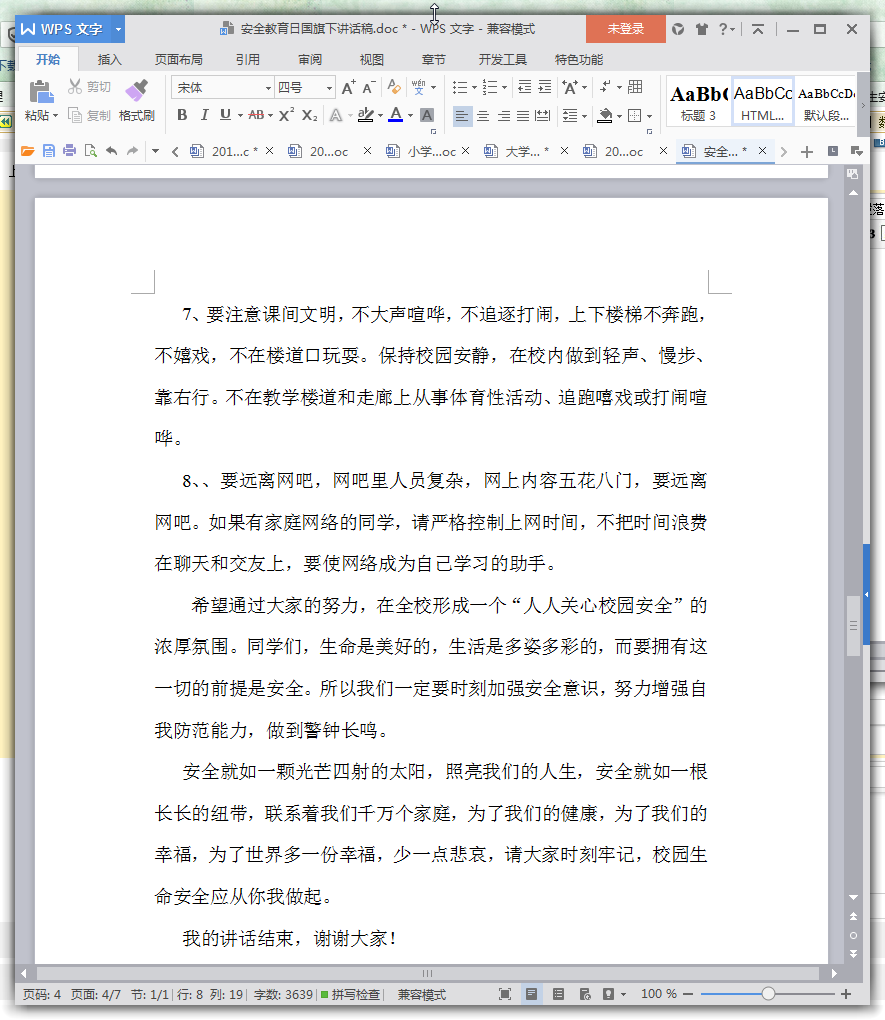Toggle strikethrough AB formatting
Viewport: 885px width, 1020px height.
tap(256, 115)
